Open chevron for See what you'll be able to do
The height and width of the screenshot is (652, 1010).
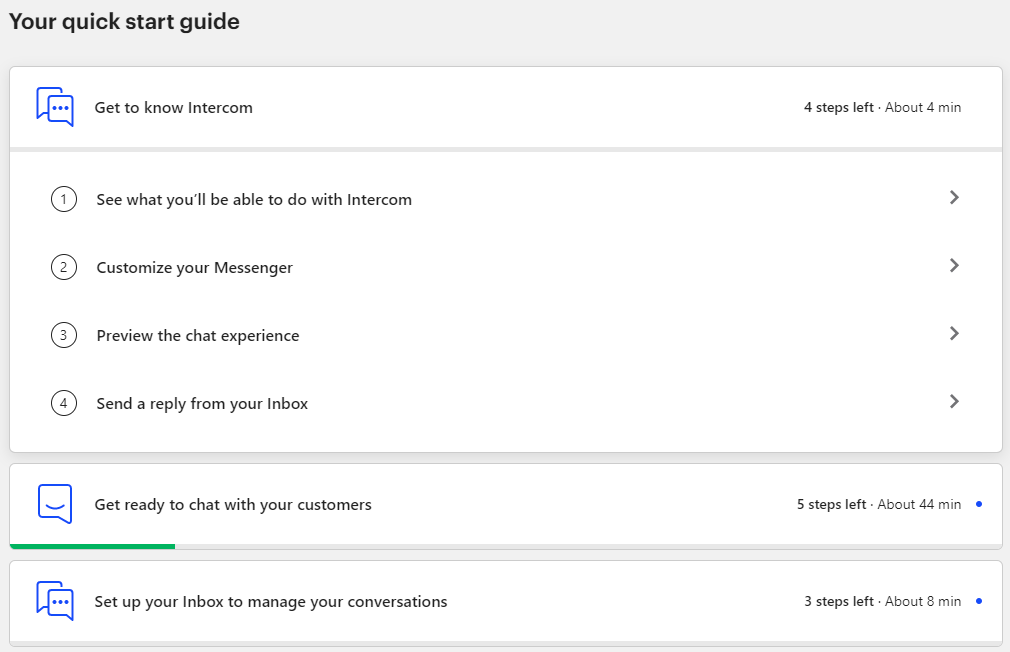pyautogui.click(x=955, y=198)
